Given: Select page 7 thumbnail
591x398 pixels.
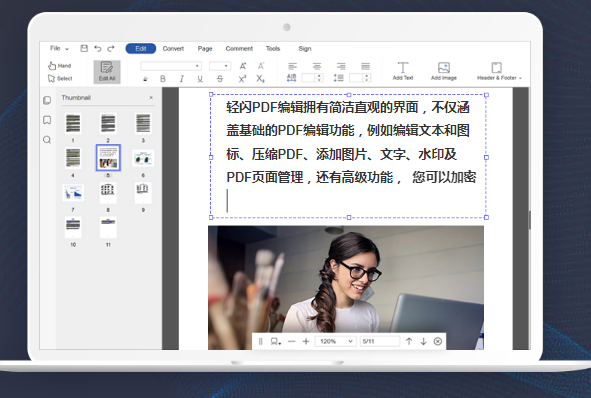Looking at the screenshot, I should pyautogui.click(x=73, y=193).
